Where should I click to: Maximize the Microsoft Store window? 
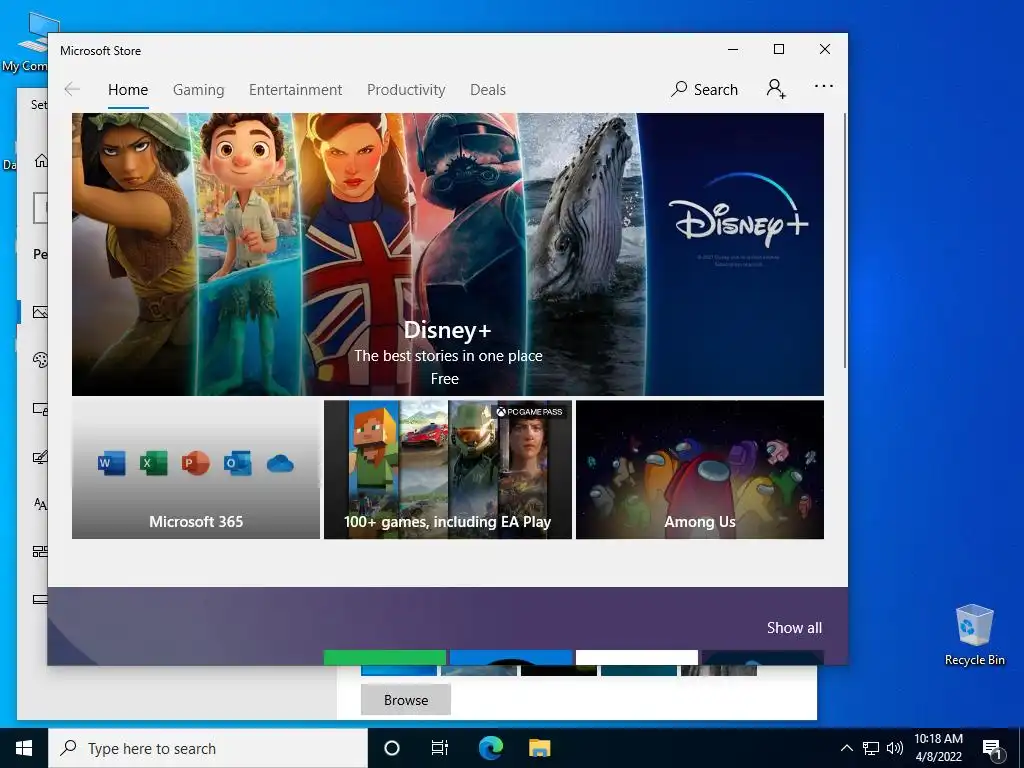(x=778, y=50)
